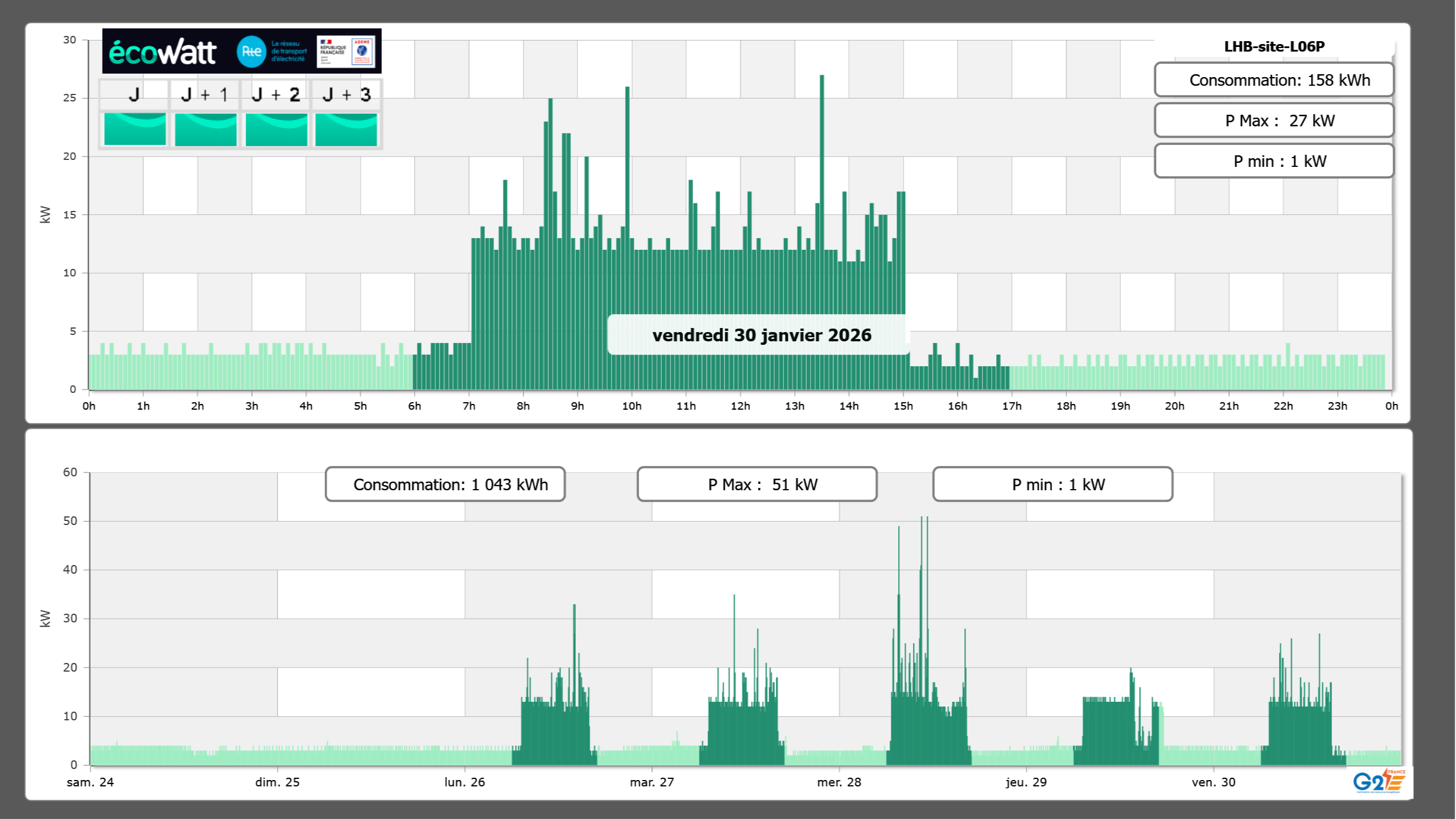
Task: Click the top P min : 1 kW box
Action: coord(1273,161)
